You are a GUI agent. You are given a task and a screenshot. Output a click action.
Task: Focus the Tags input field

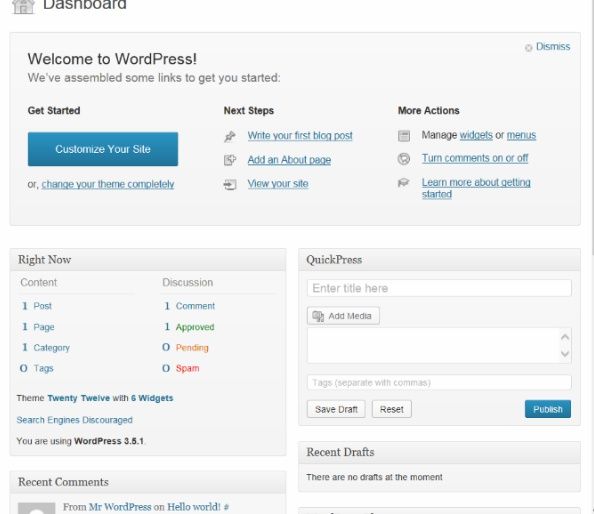[439, 383]
